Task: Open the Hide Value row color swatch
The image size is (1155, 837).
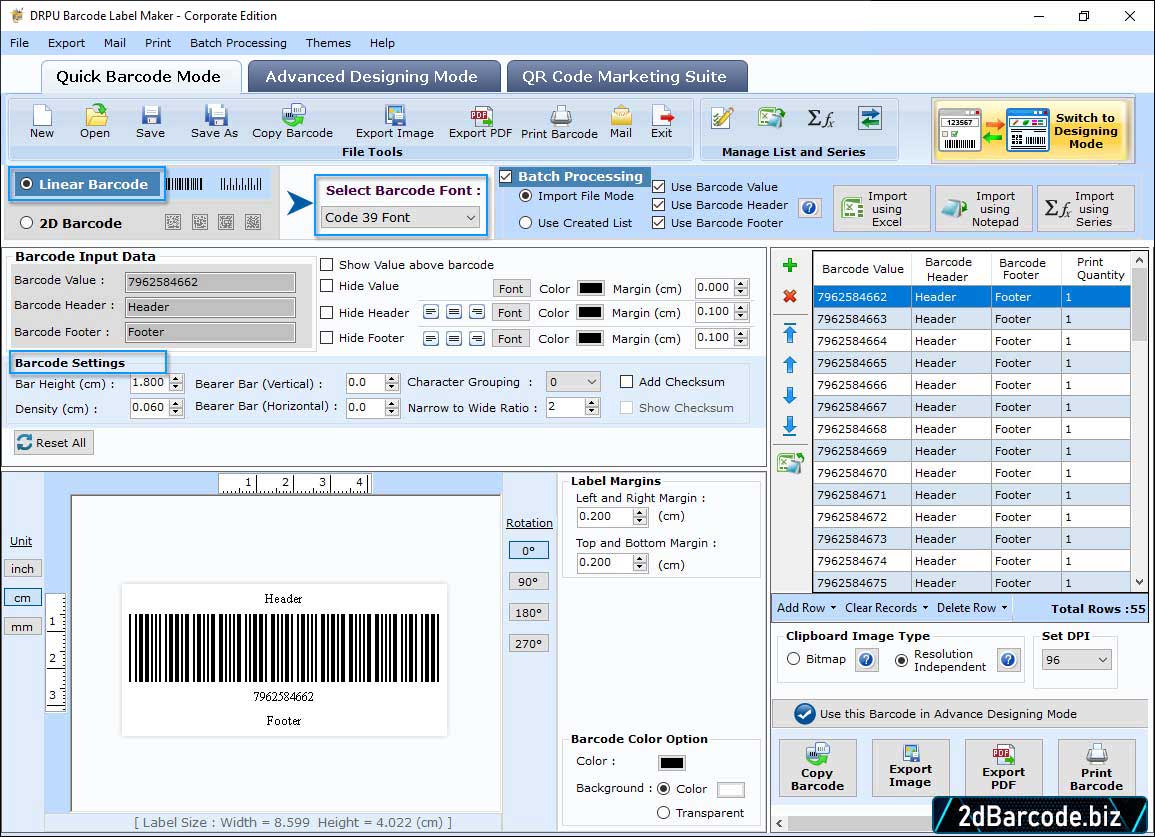Action: coord(591,288)
